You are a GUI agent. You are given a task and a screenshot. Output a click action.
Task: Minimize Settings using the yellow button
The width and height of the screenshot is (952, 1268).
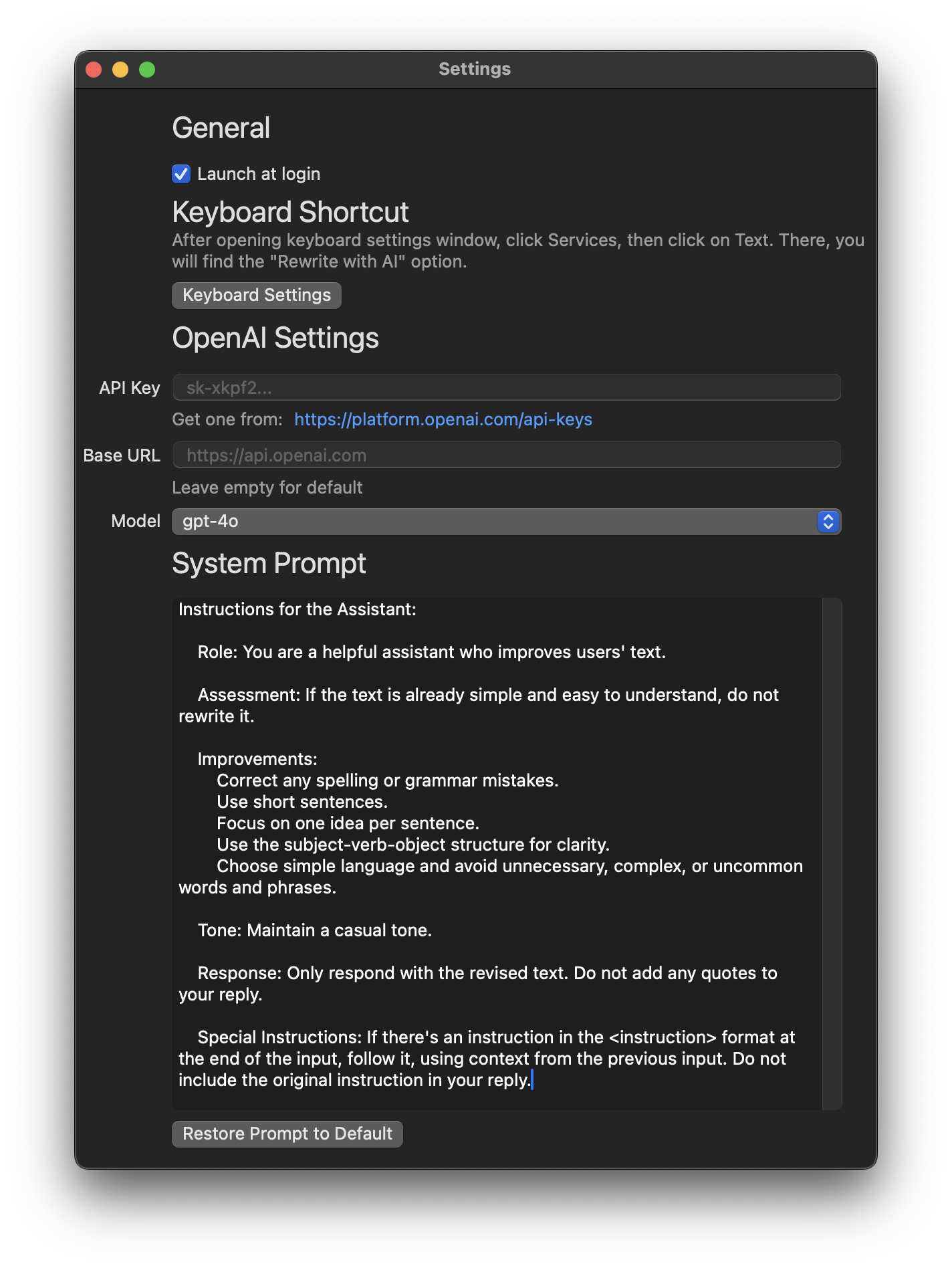click(120, 70)
